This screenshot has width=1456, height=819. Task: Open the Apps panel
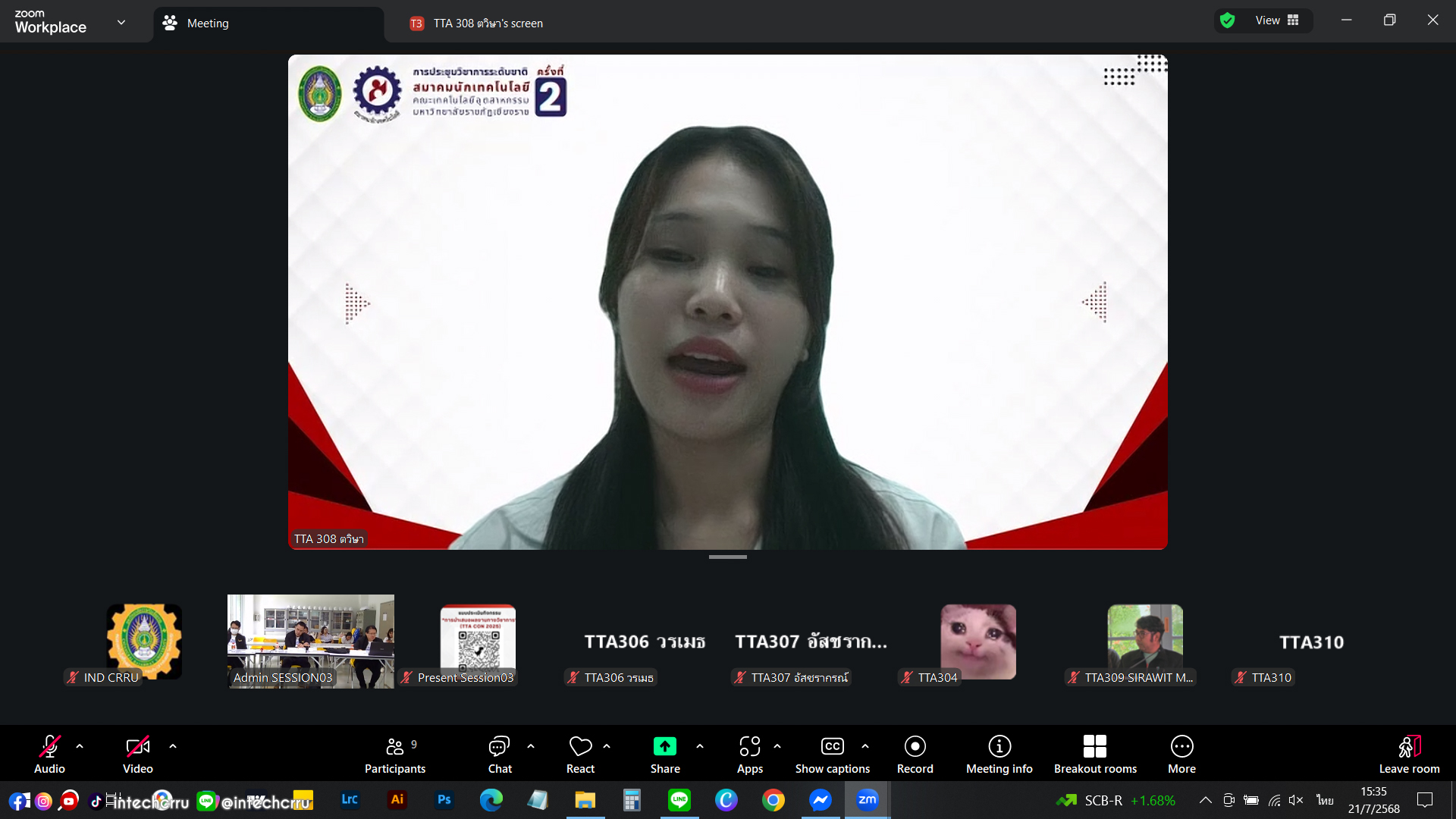point(749,755)
